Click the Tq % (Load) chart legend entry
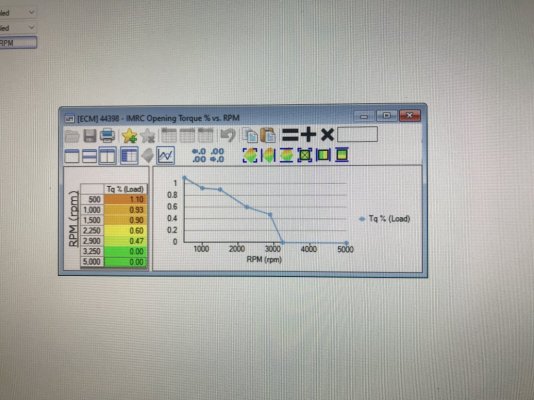The width and height of the screenshot is (534, 400). pyautogui.click(x=385, y=219)
